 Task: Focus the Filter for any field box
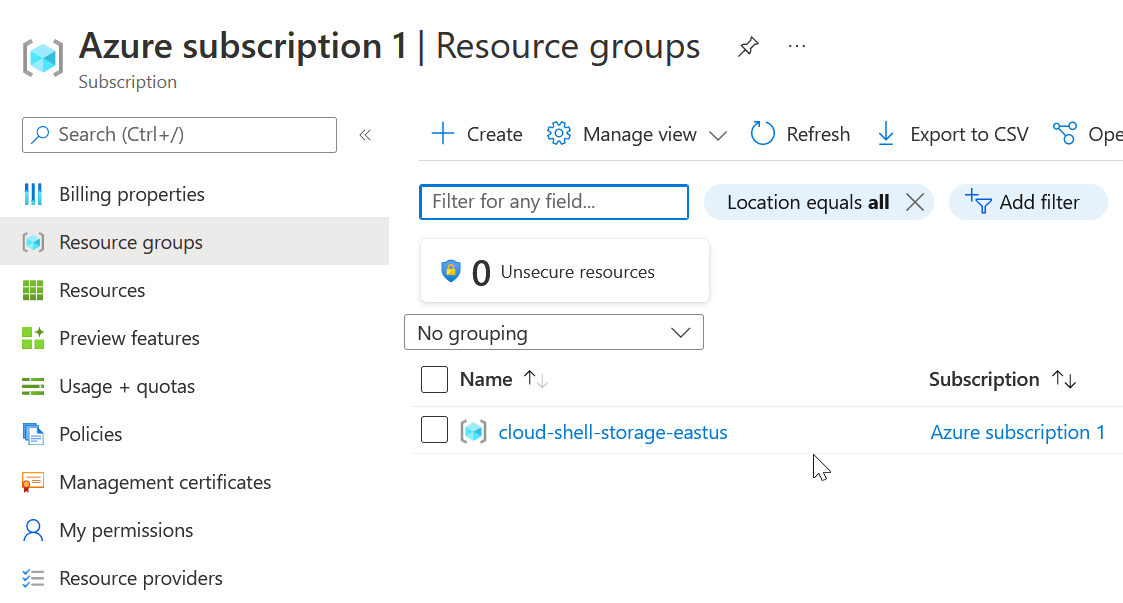tap(554, 202)
